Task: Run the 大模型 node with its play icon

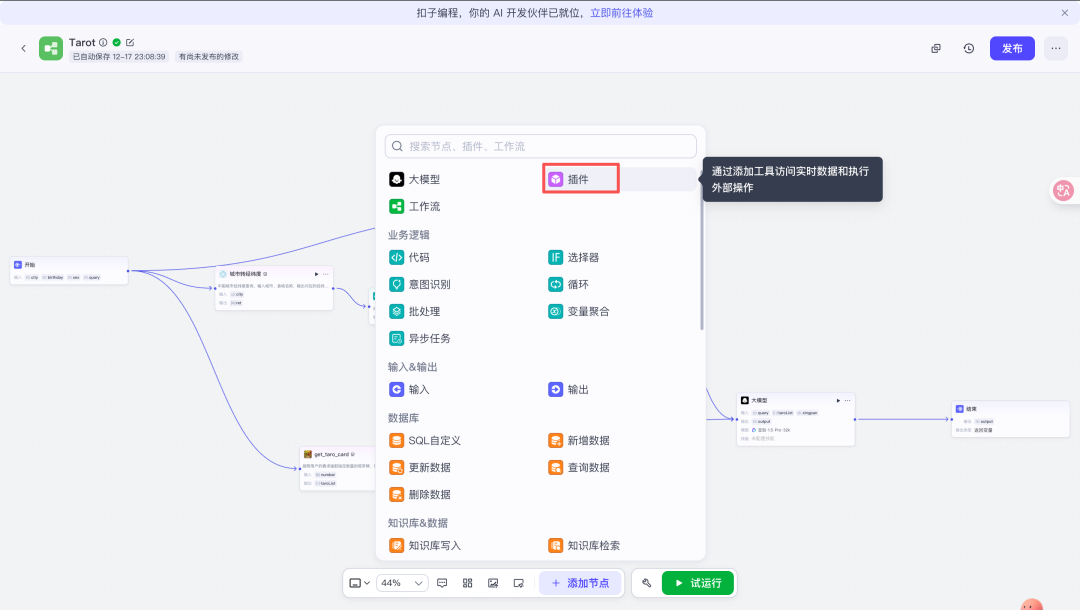Action: [x=838, y=400]
